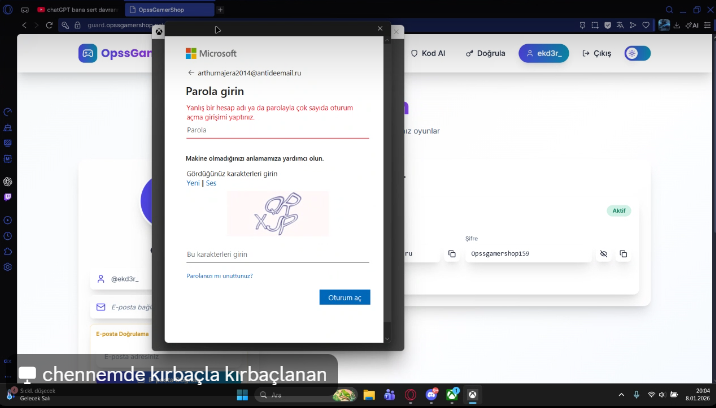Open the browser profile avatar
This screenshot has height=408, width=716.
tap(664, 25)
